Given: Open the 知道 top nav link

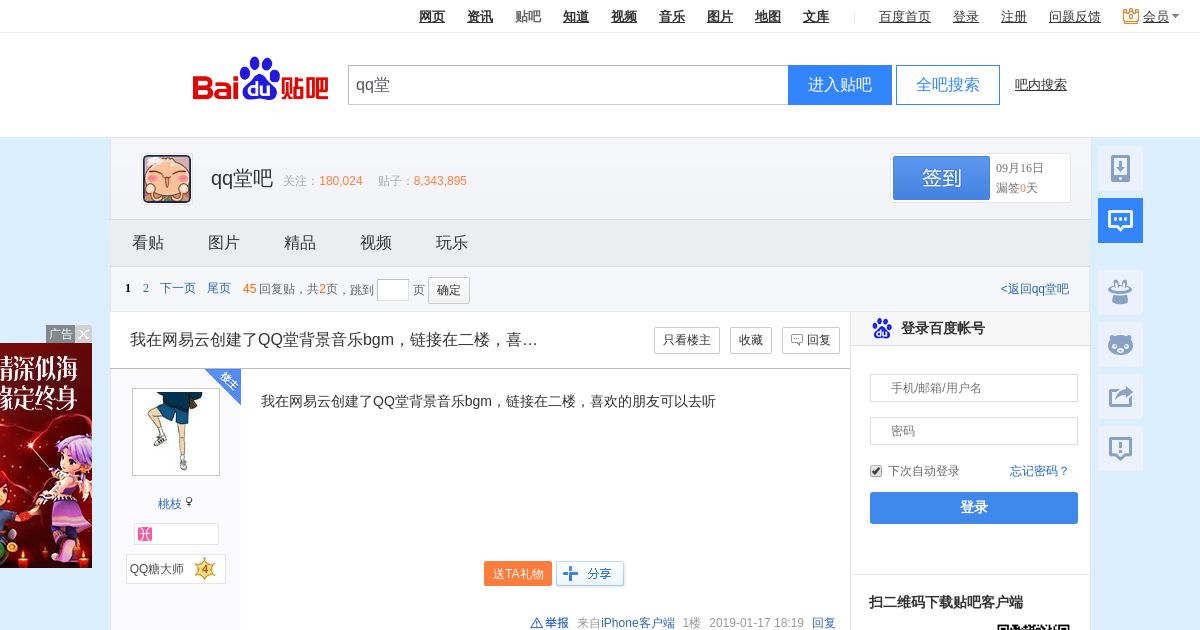Looking at the screenshot, I should tap(576, 16).
